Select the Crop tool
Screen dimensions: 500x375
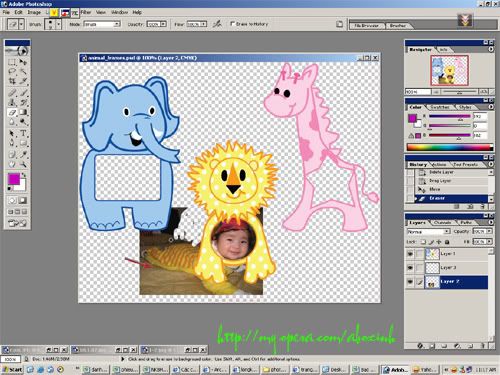click(12, 81)
